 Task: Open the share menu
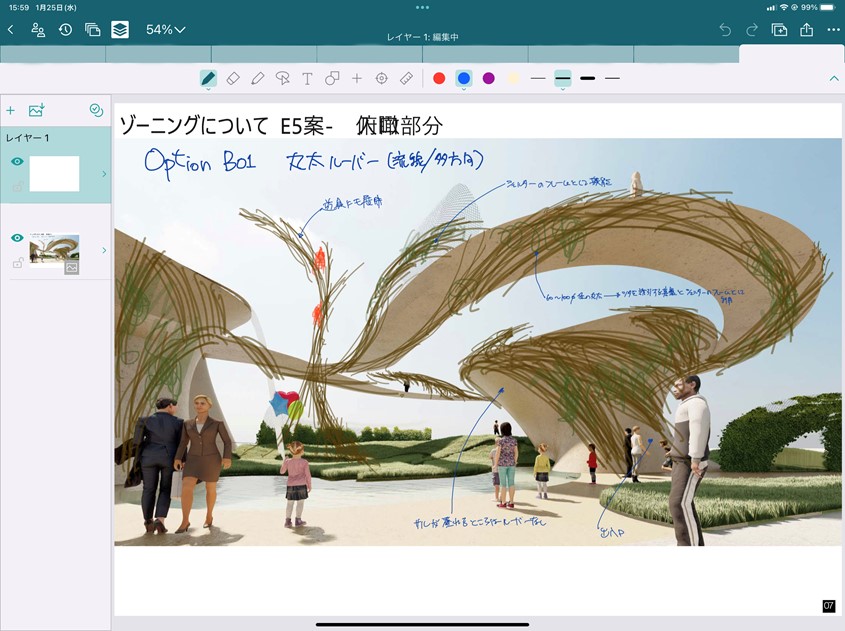807,30
